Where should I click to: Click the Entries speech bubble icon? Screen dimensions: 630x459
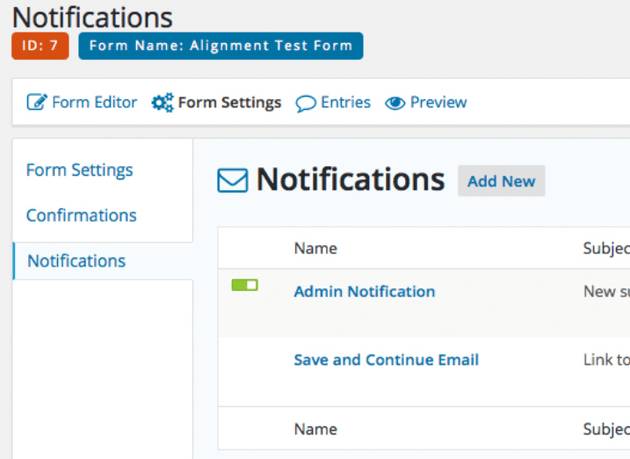click(x=306, y=103)
